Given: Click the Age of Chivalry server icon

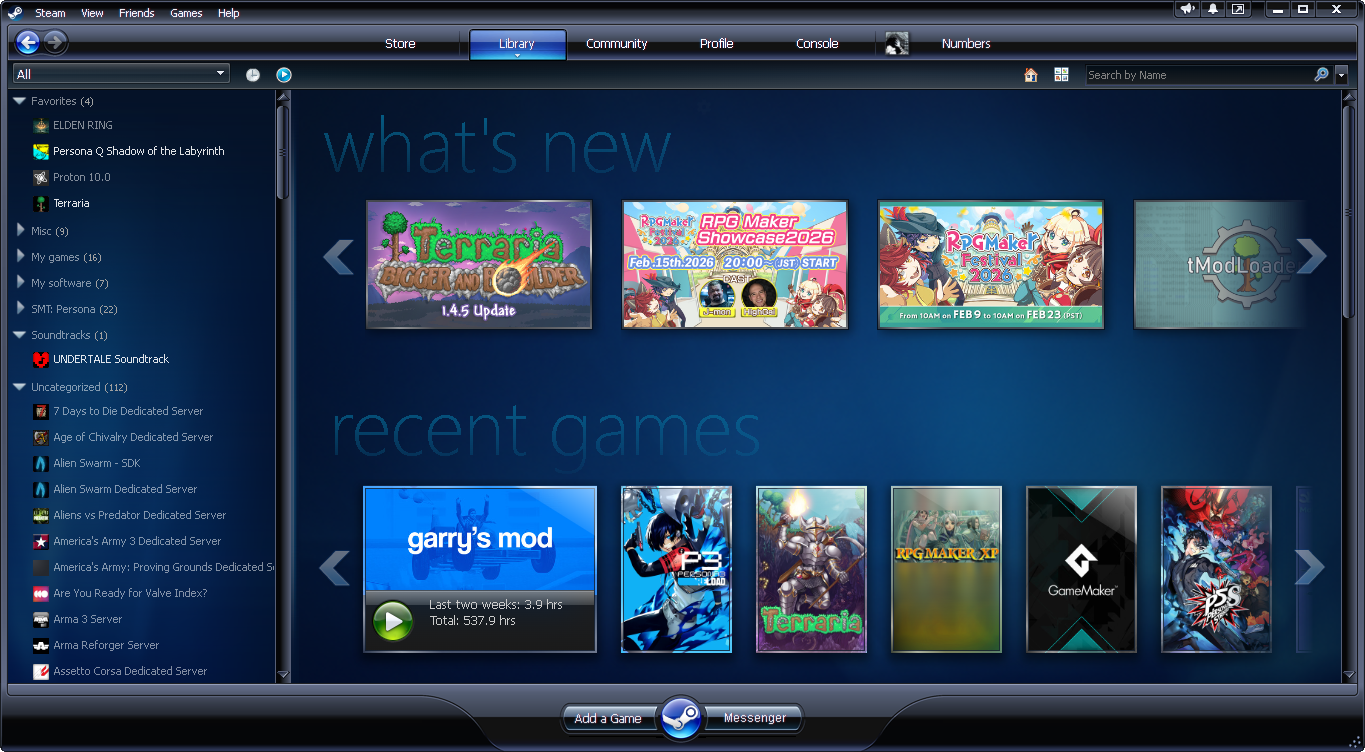Looking at the screenshot, I should [x=41, y=437].
